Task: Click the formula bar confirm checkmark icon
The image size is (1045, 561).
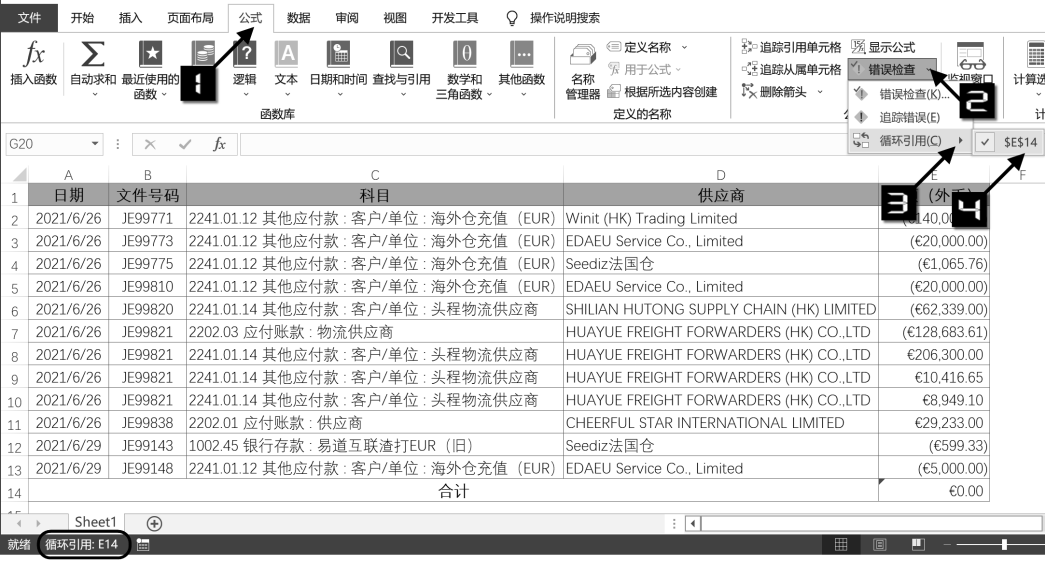Action: click(x=185, y=144)
